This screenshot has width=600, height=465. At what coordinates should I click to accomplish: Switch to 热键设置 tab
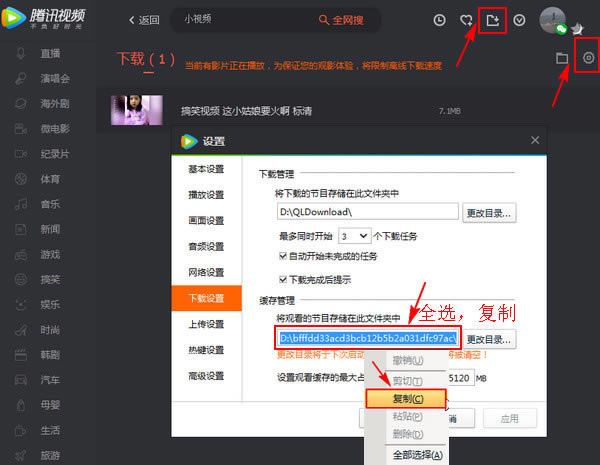206,350
